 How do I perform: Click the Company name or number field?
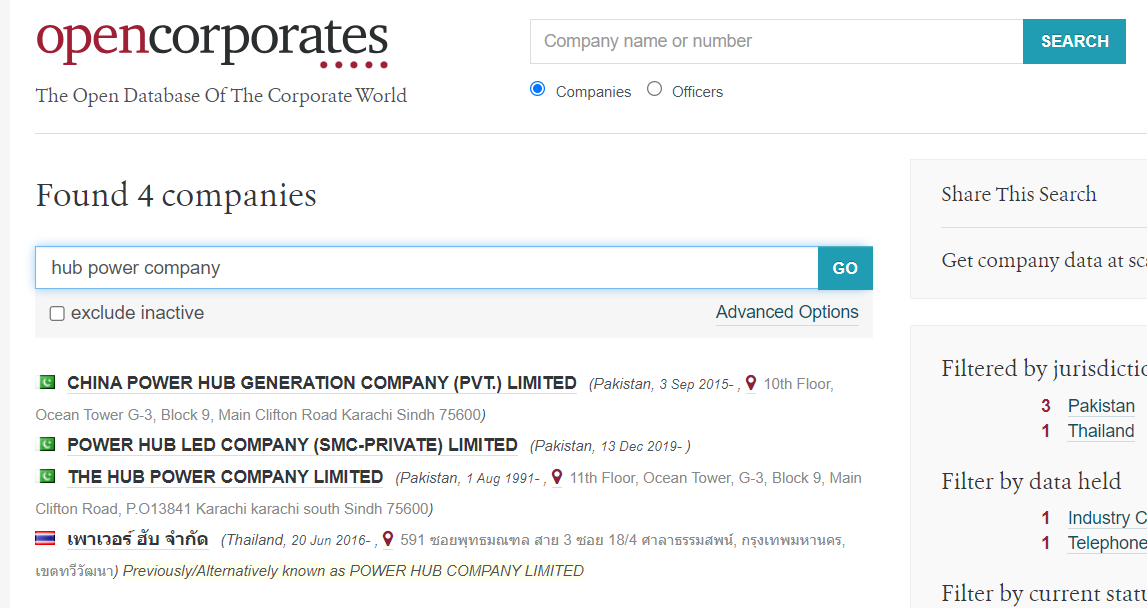pyautogui.click(x=776, y=41)
